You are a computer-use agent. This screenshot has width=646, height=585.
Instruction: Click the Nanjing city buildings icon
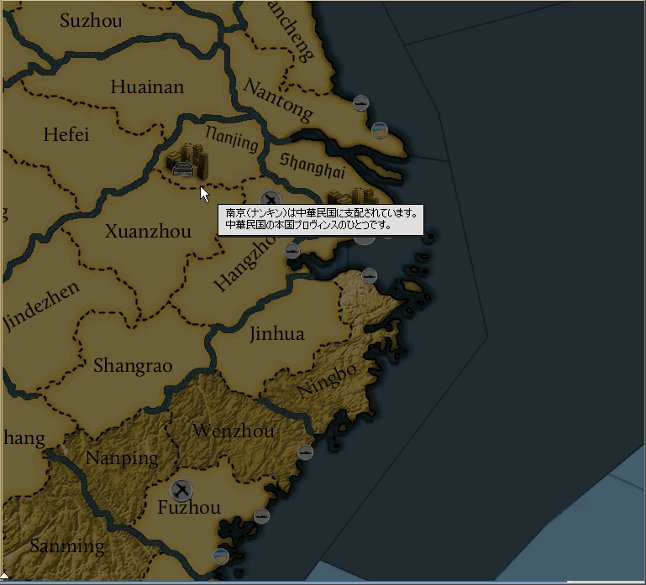pos(184,160)
